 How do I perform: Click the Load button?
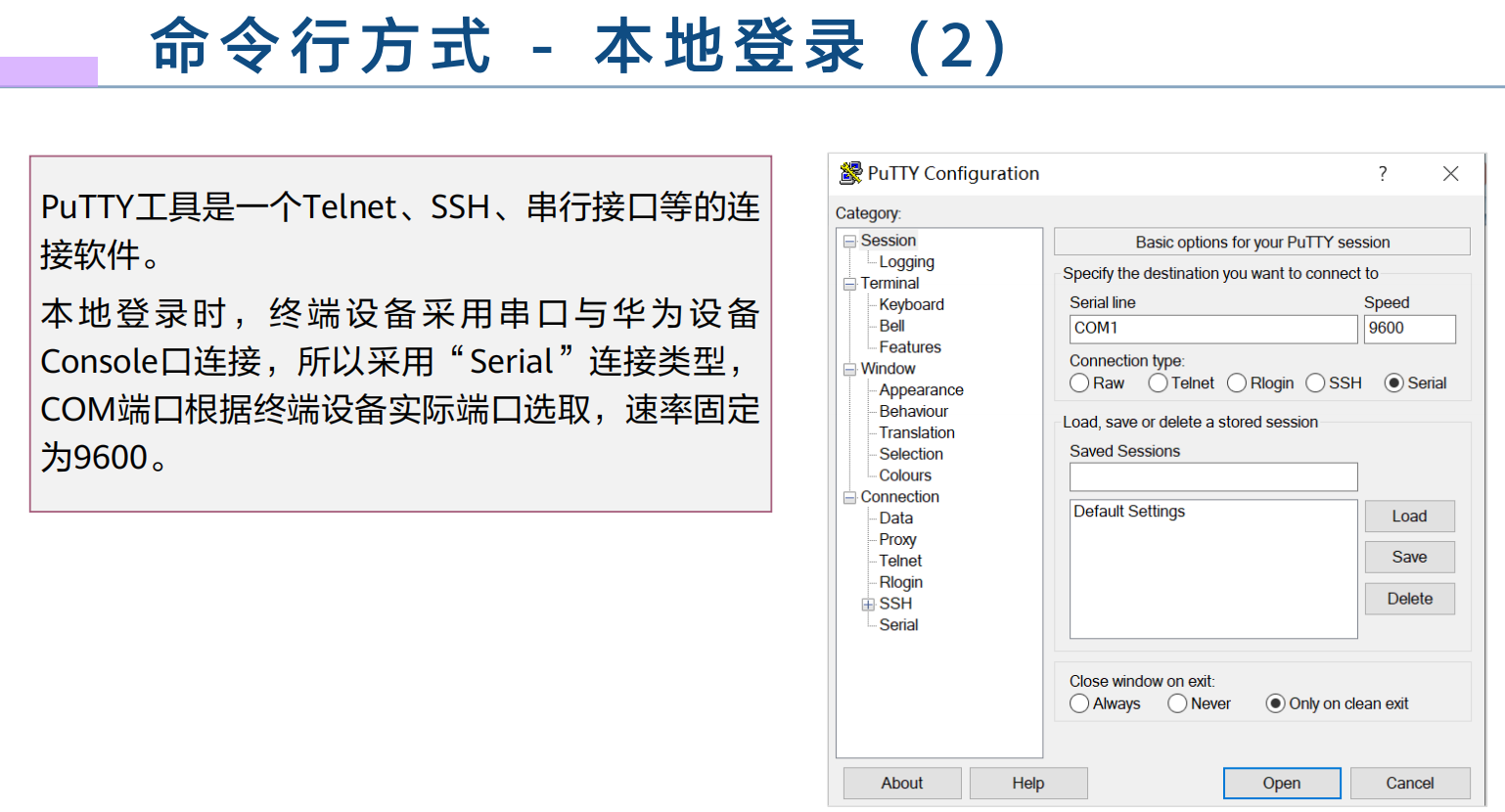(x=1409, y=517)
